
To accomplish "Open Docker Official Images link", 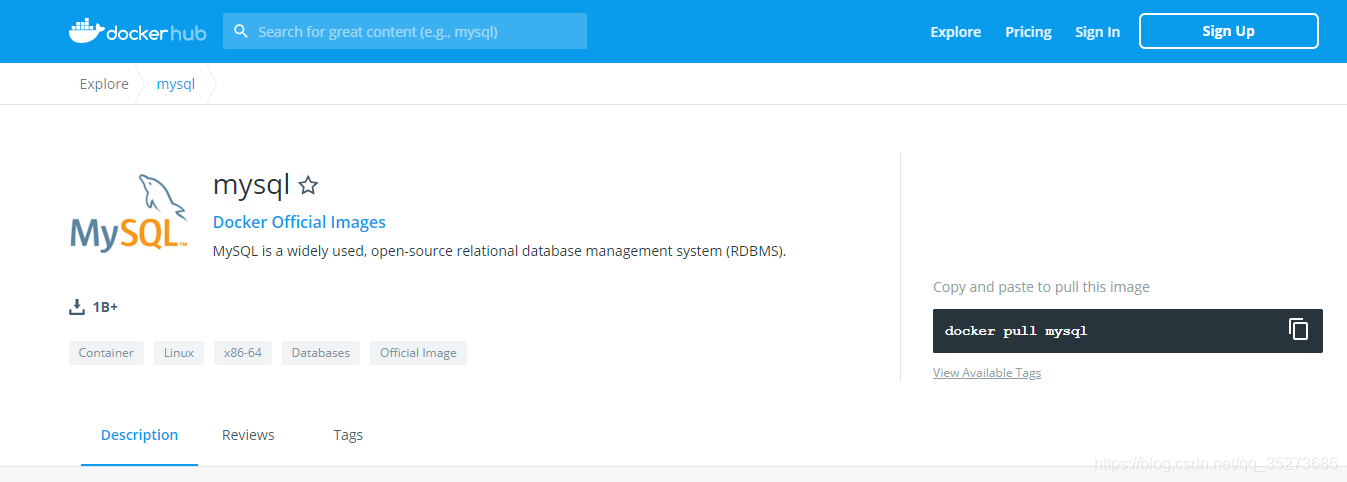I will tap(299, 222).
